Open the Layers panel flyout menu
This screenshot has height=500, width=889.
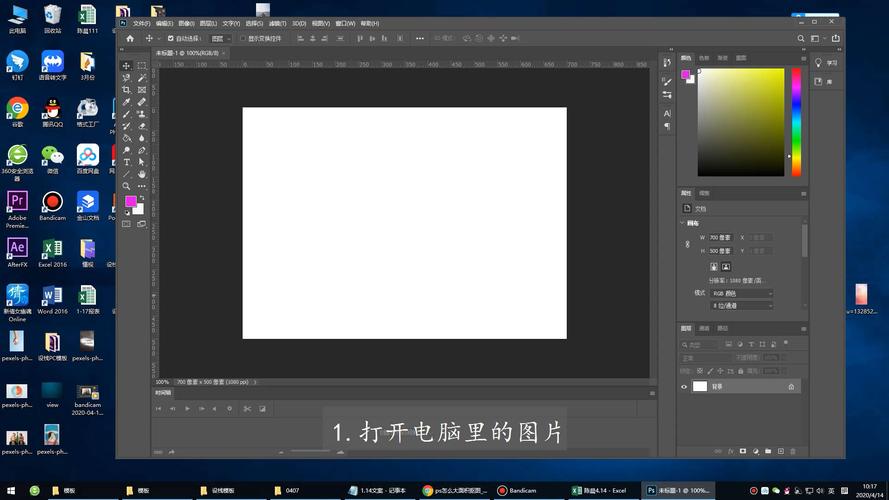[x=803, y=329]
